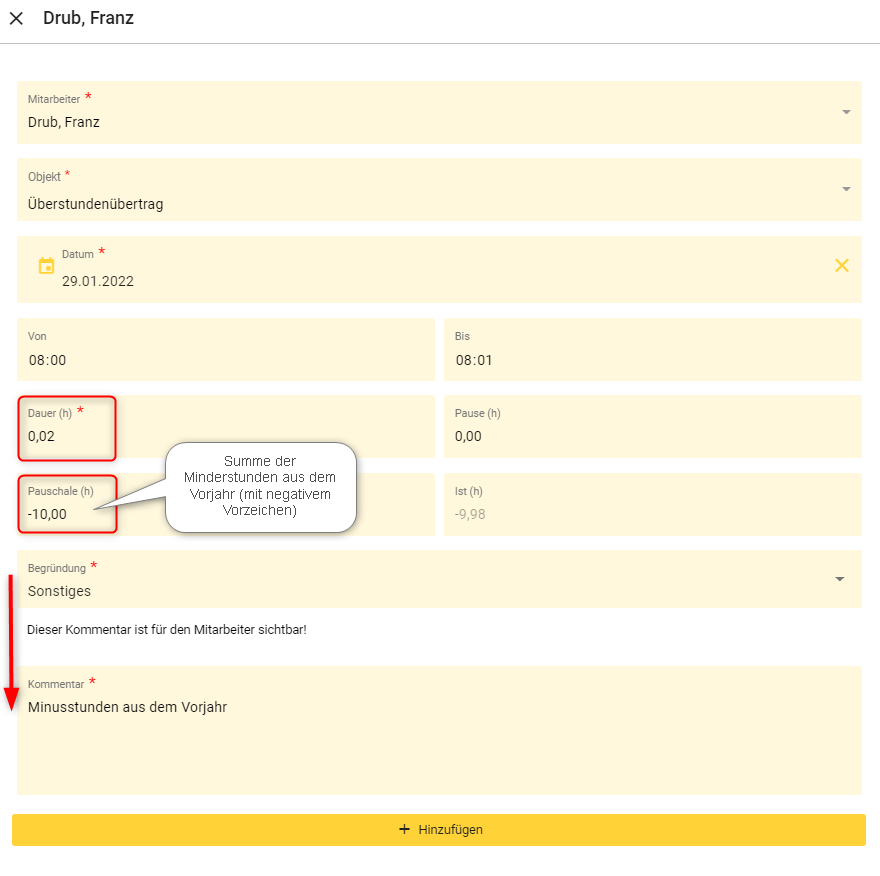
Task: Select the Überstundenübertrag object value
Action: [96, 204]
